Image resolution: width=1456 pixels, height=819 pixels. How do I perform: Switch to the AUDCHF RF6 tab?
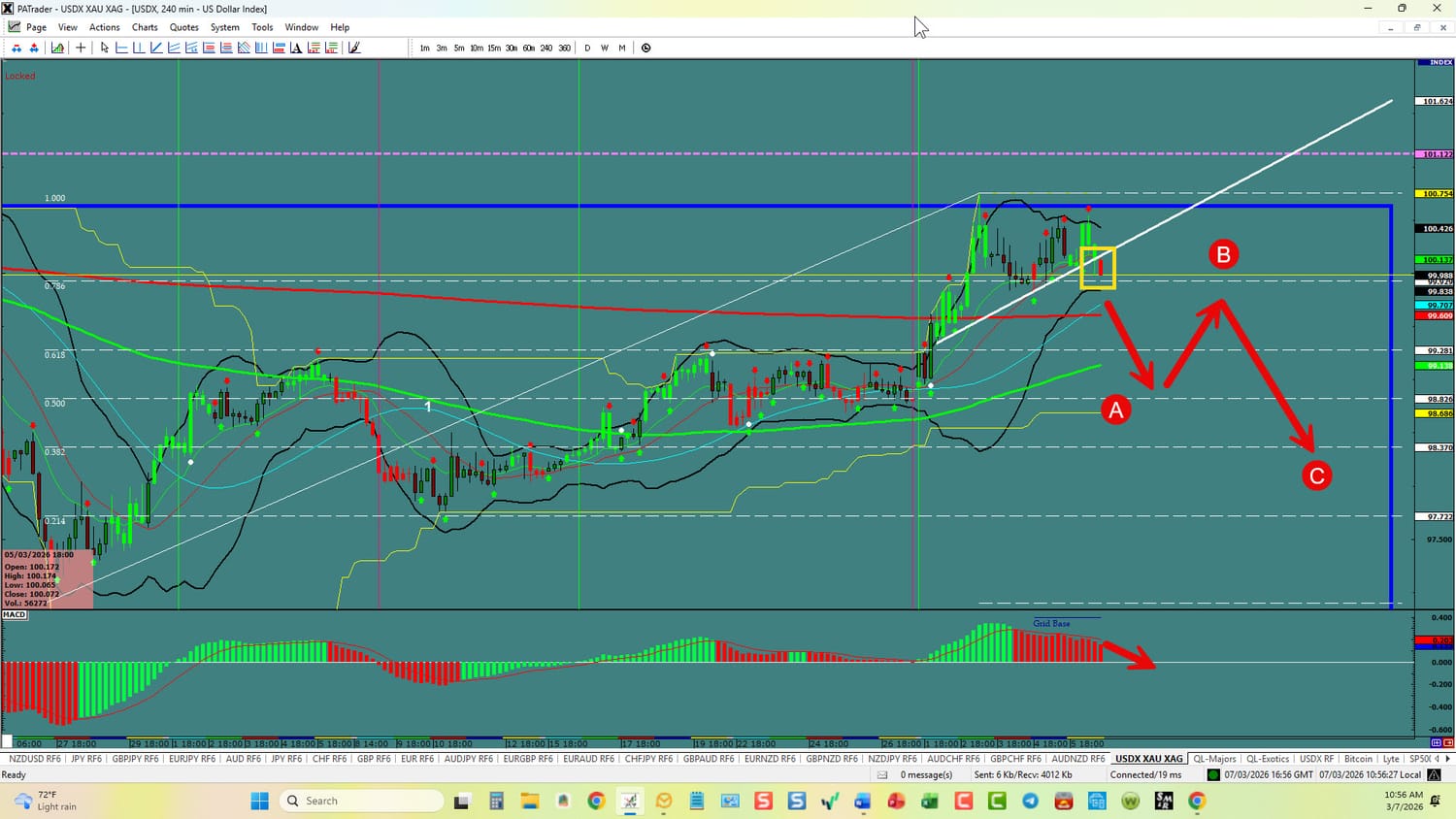(x=953, y=759)
